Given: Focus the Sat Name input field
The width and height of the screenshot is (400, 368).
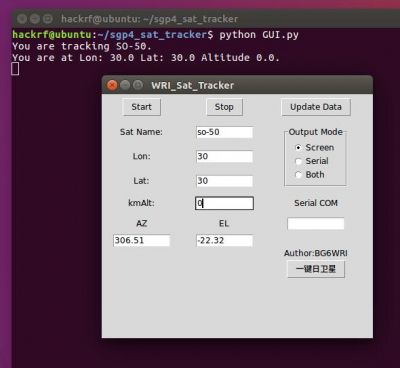Looking at the screenshot, I should (224, 132).
